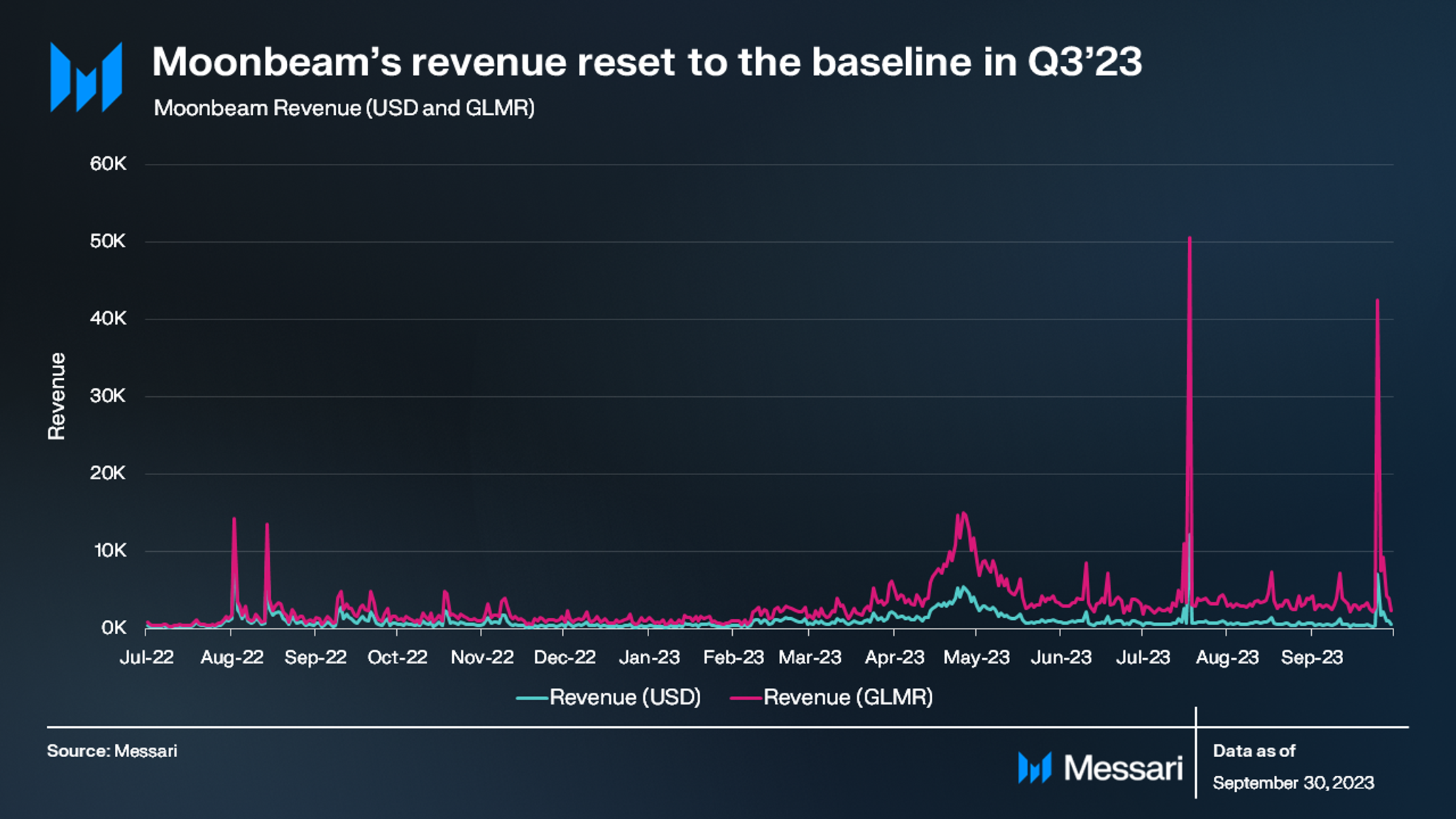Click the chart title about Moonbeam's revenue

[646, 62]
